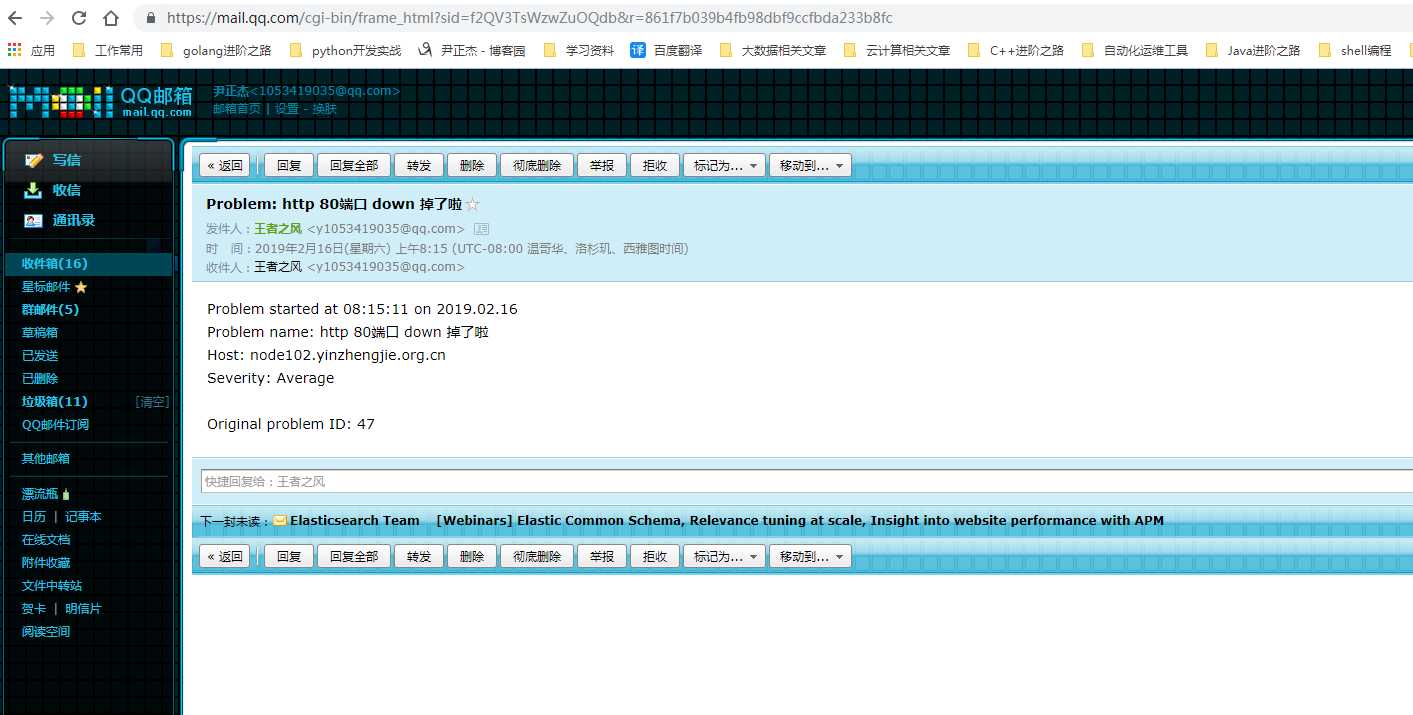This screenshot has height=715, width=1413.
Task: Click top 删除 button
Action: [472, 166]
